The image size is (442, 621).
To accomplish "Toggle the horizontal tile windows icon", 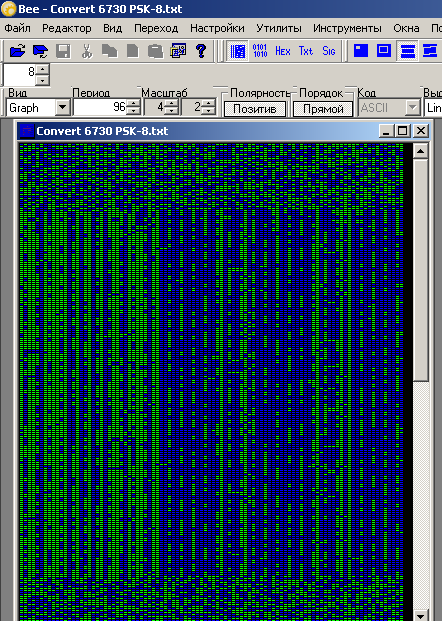I will coord(407,51).
